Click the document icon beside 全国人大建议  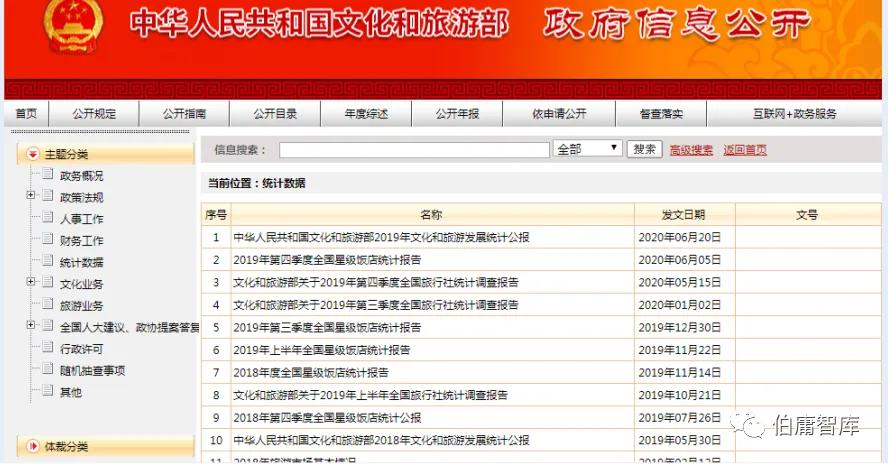coord(48,326)
